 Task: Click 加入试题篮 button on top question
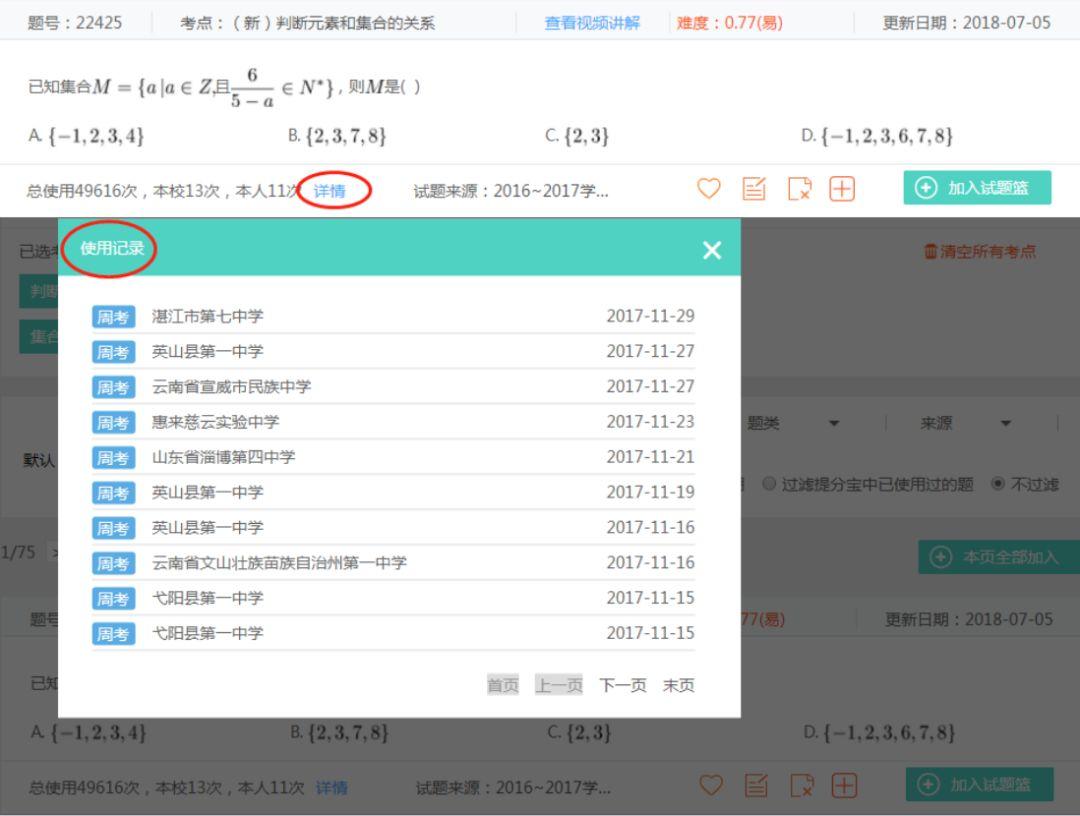pos(977,188)
